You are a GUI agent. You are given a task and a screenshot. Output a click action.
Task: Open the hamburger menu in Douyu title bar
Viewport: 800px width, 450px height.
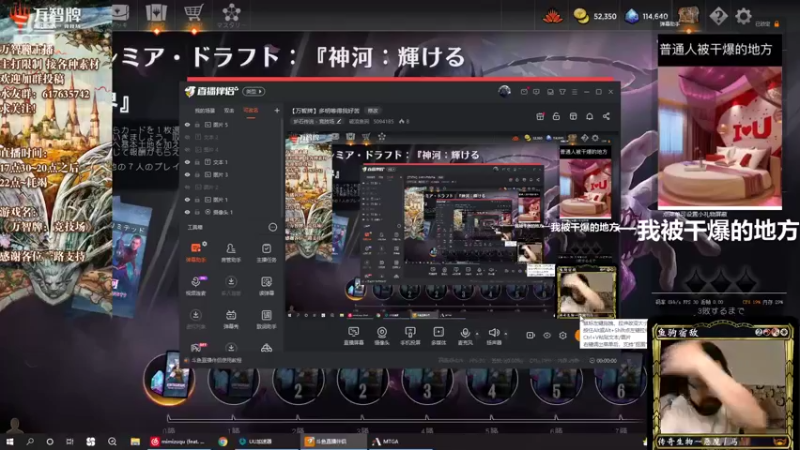click(574, 92)
